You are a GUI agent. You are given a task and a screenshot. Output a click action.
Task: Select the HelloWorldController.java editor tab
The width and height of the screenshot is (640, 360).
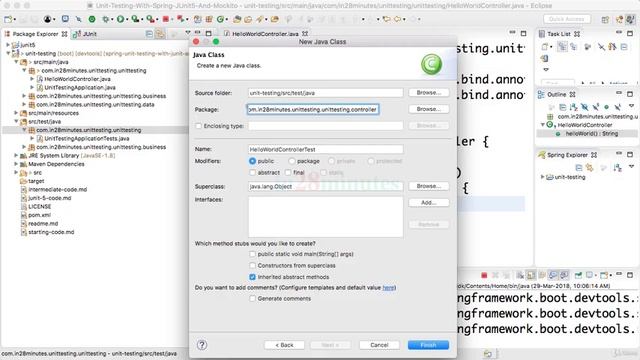(x=265, y=34)
